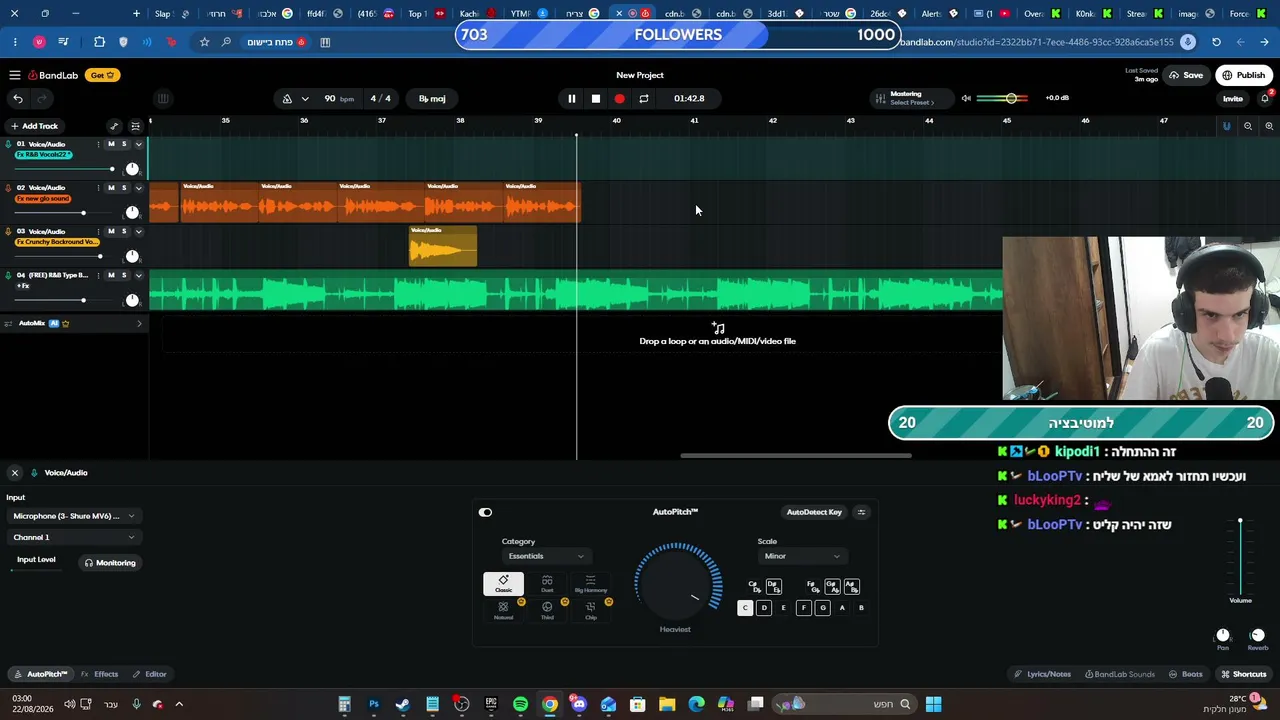Open the Essentials category dropdown

pyautogui.click(x=545, y=556)
